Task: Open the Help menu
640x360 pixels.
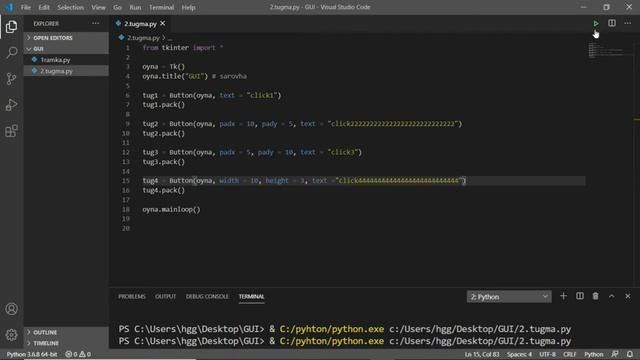Action: point(188,7)
